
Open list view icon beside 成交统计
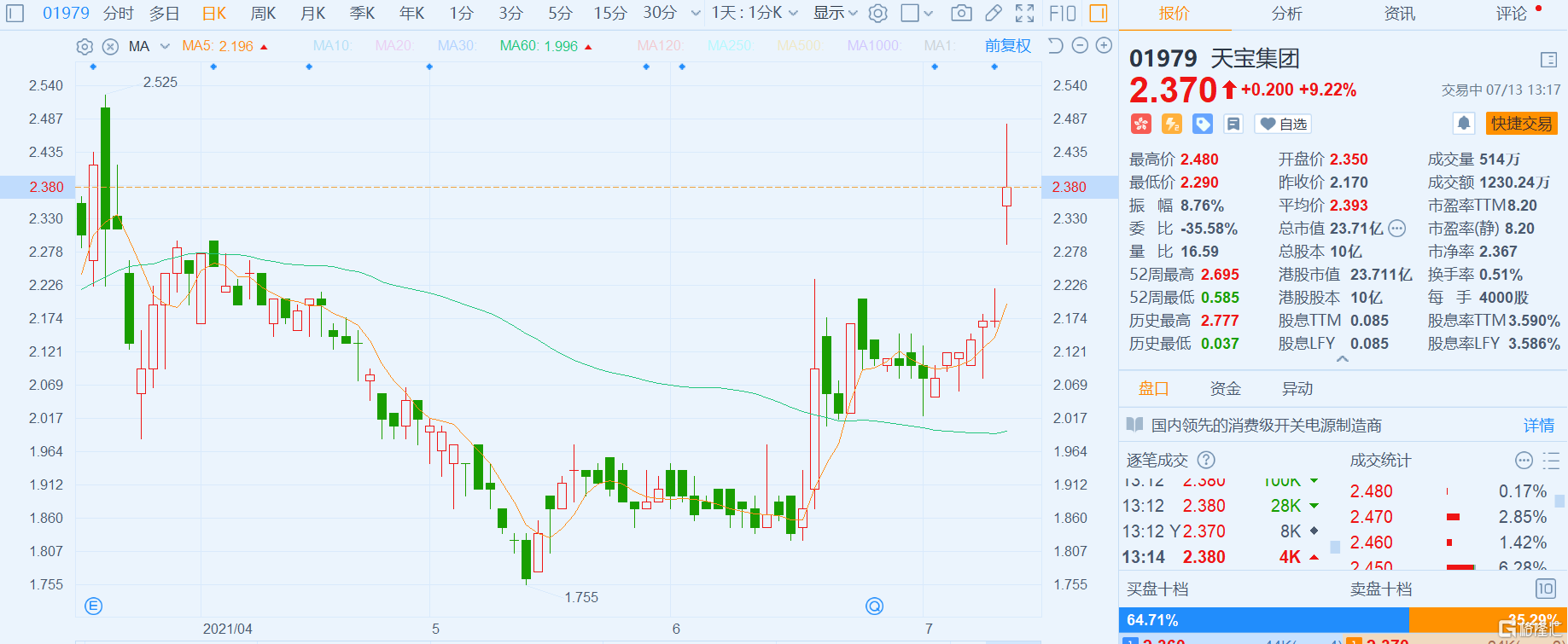click(1551, 461)
